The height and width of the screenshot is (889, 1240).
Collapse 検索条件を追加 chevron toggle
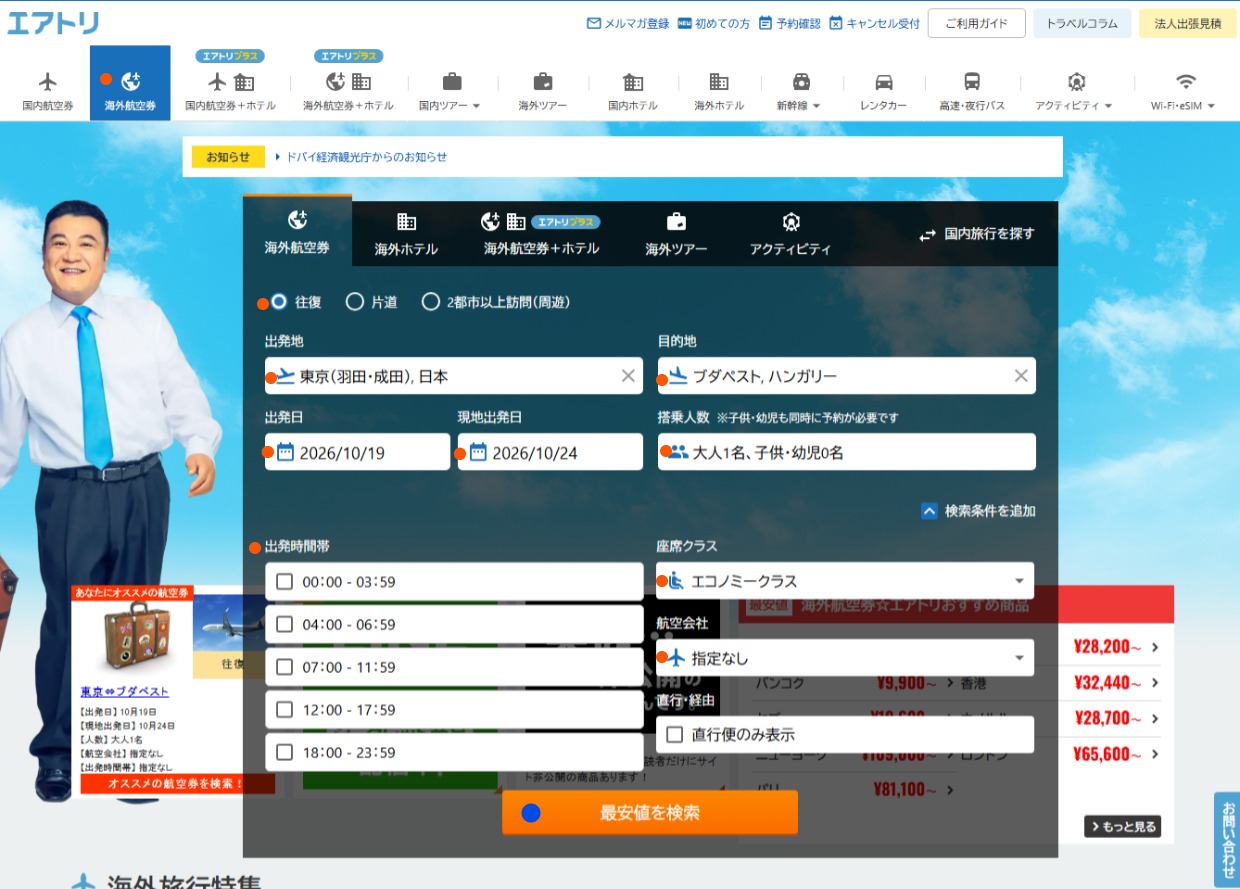click(929, 511)
